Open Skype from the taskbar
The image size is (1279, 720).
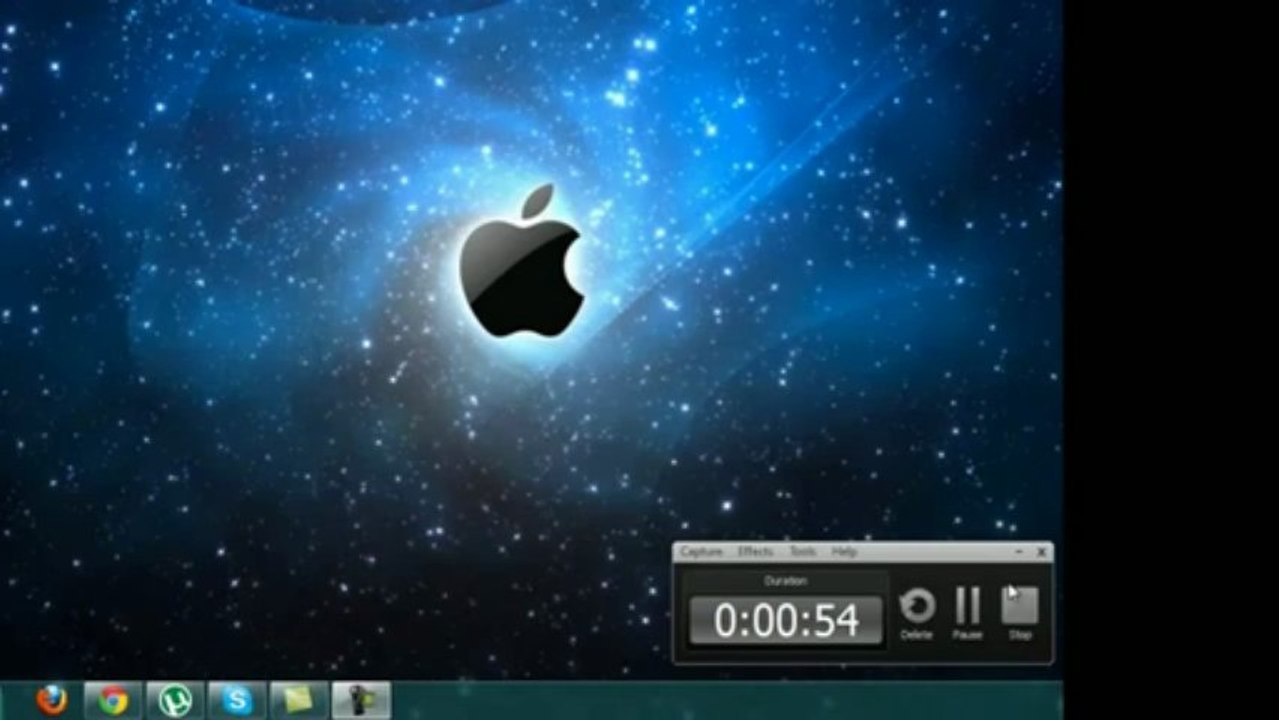[x=237, y=700]
